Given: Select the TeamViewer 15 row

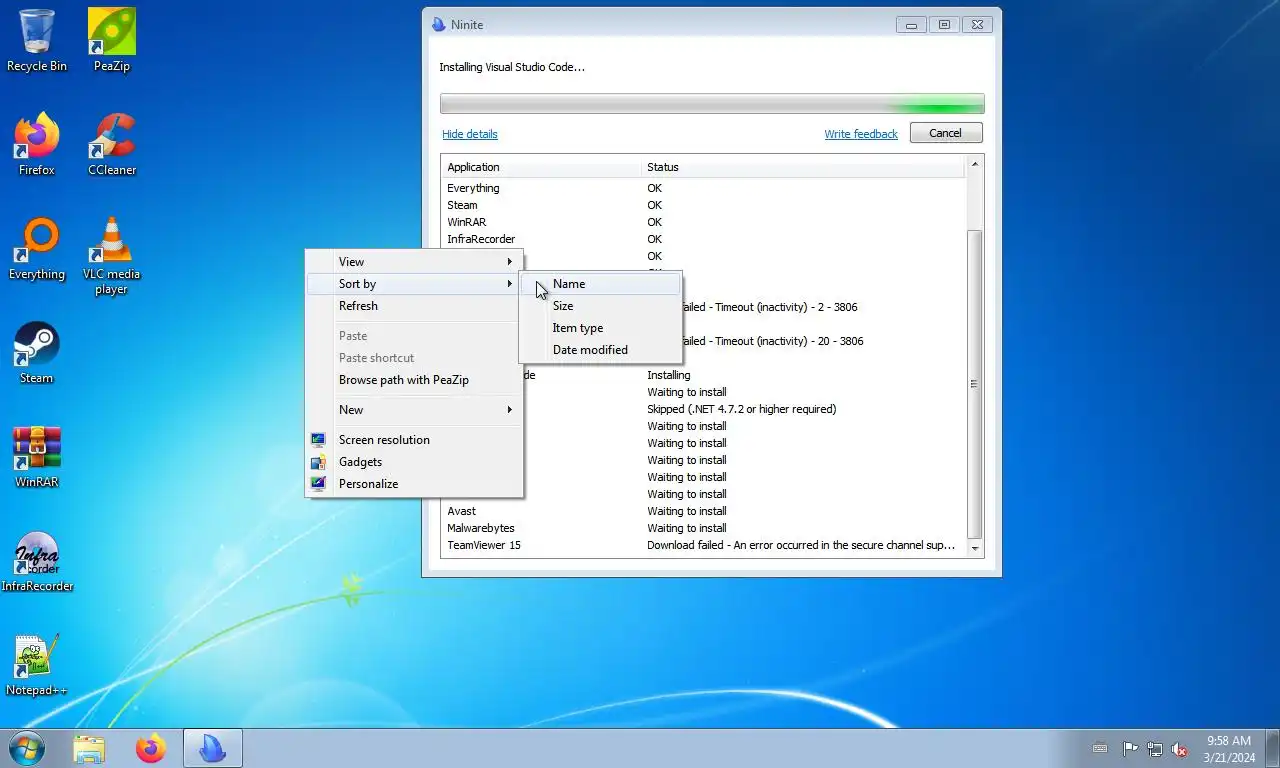Looking at the screenshot, I should 704,545.
